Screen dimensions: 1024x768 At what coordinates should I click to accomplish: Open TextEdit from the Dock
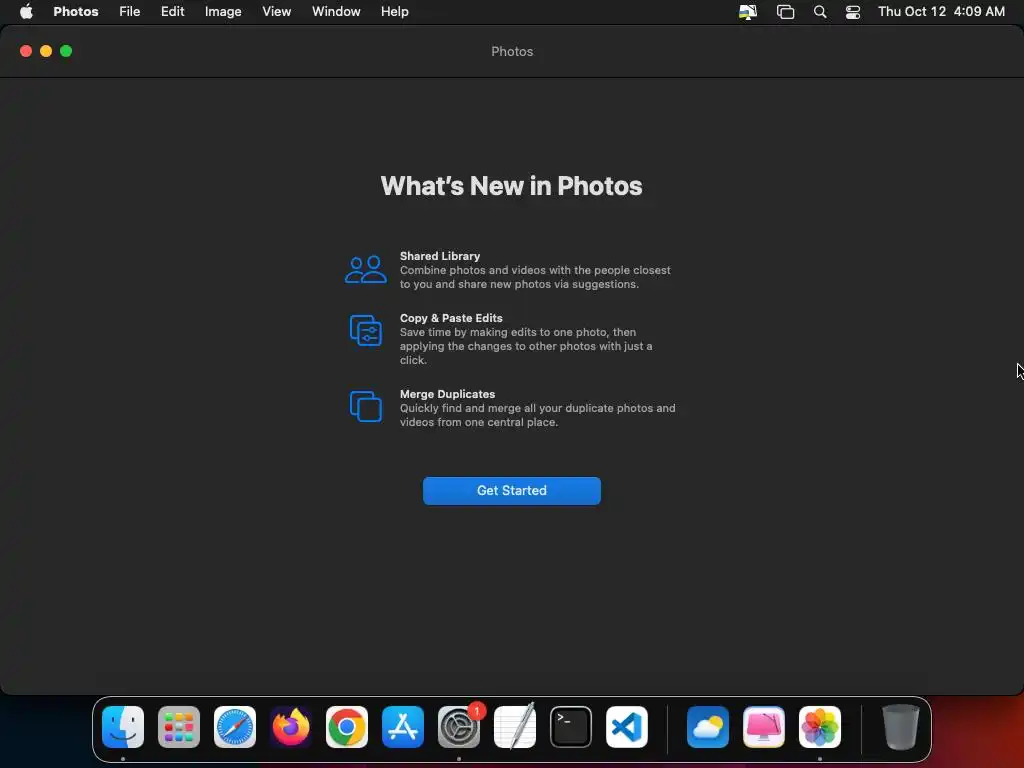[x=515, y=727]
